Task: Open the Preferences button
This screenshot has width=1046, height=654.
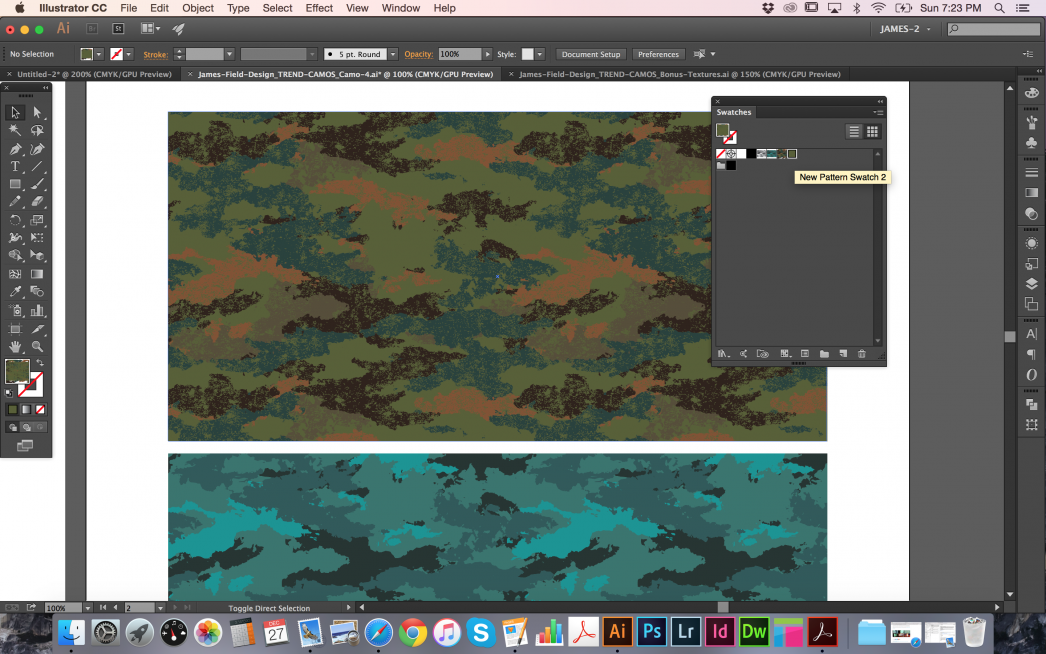Action: 658,54
